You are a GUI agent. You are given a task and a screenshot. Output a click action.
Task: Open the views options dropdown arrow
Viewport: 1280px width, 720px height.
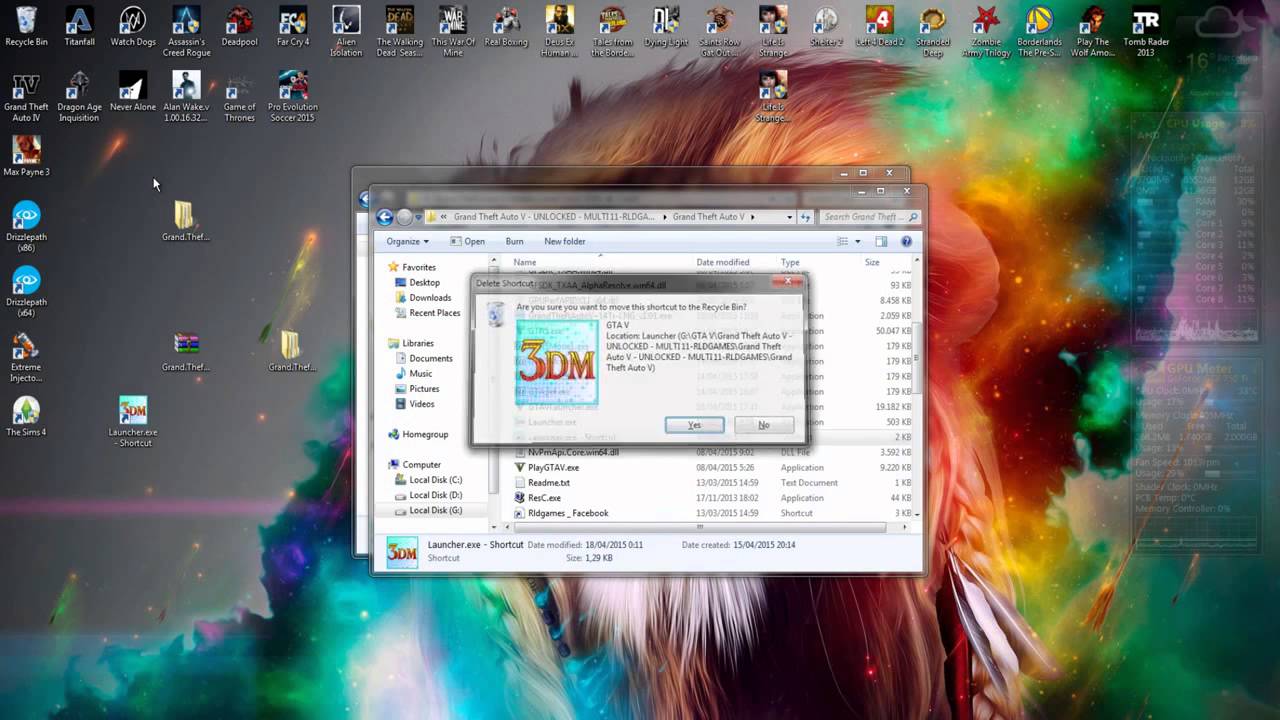click(857, 242)
